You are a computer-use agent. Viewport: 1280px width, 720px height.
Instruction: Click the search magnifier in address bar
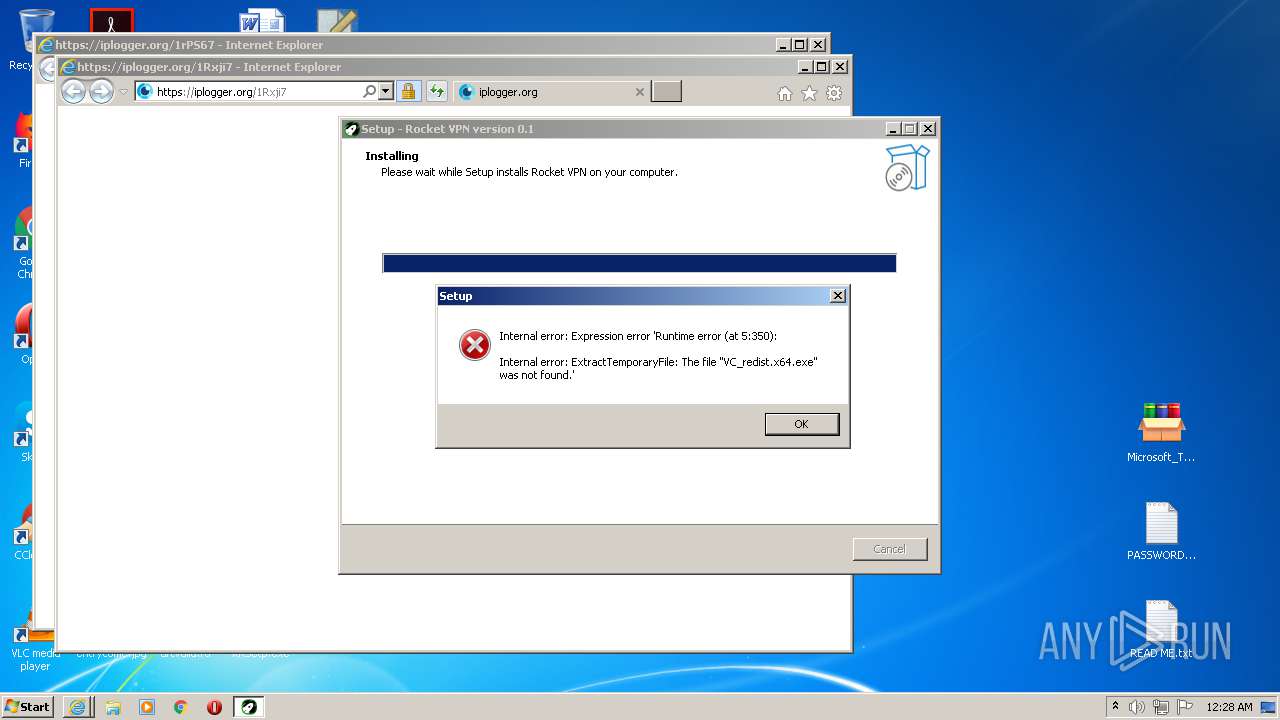[369, 92]
